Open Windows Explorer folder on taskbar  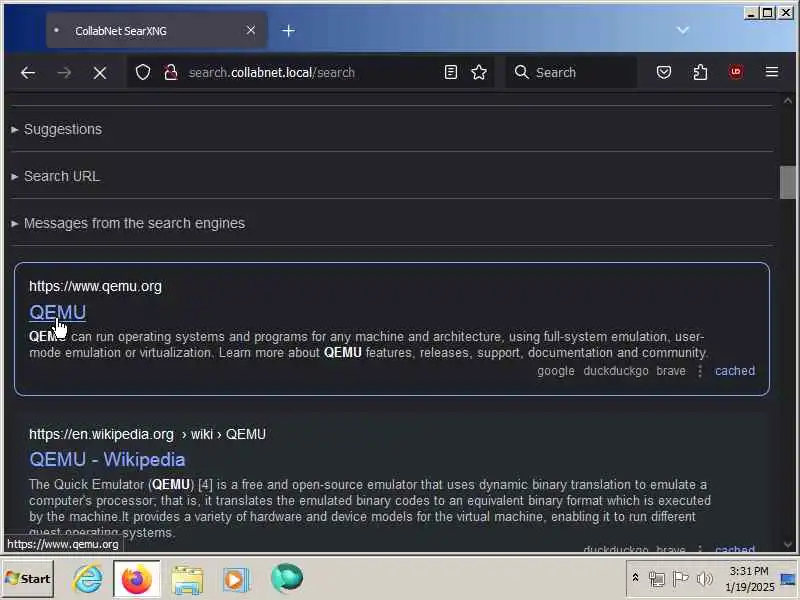point(187,580)
